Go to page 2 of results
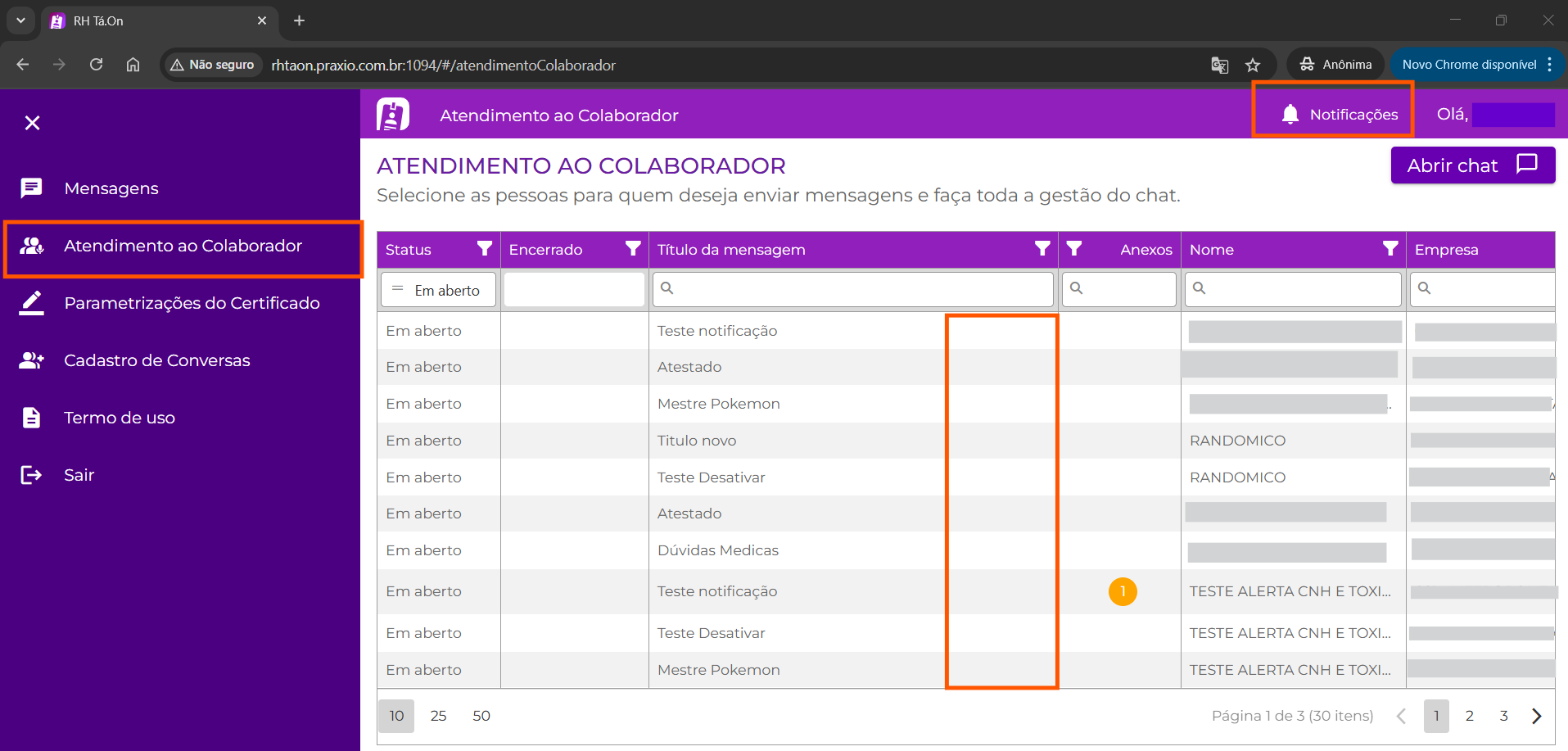The width and height of the screenshot is (1568, 751). (x=1470, y=716)
